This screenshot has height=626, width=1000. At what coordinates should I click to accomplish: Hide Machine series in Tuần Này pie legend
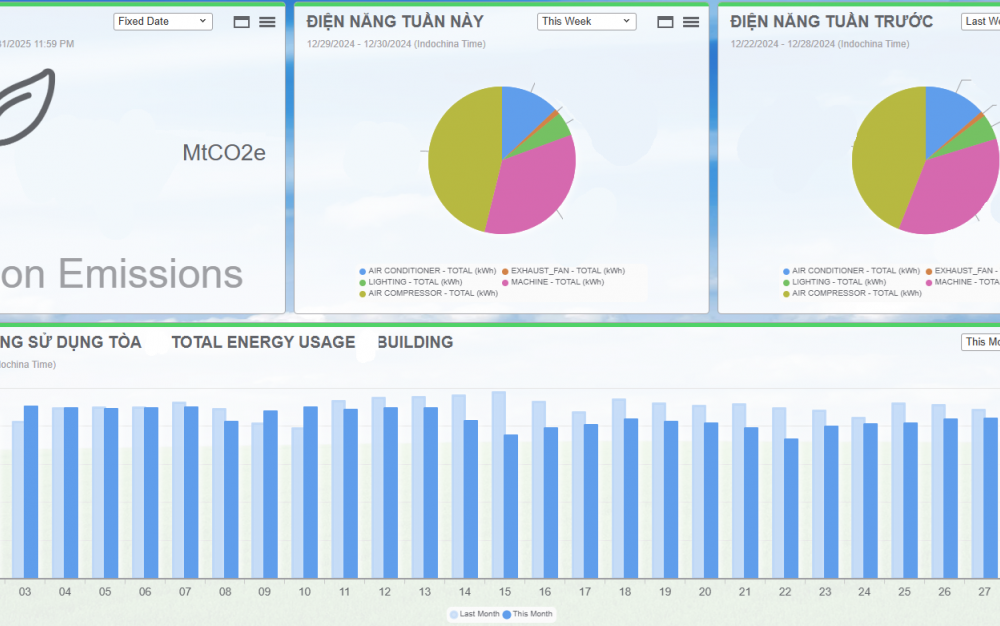pyautogui.click(x=557, y=282)
